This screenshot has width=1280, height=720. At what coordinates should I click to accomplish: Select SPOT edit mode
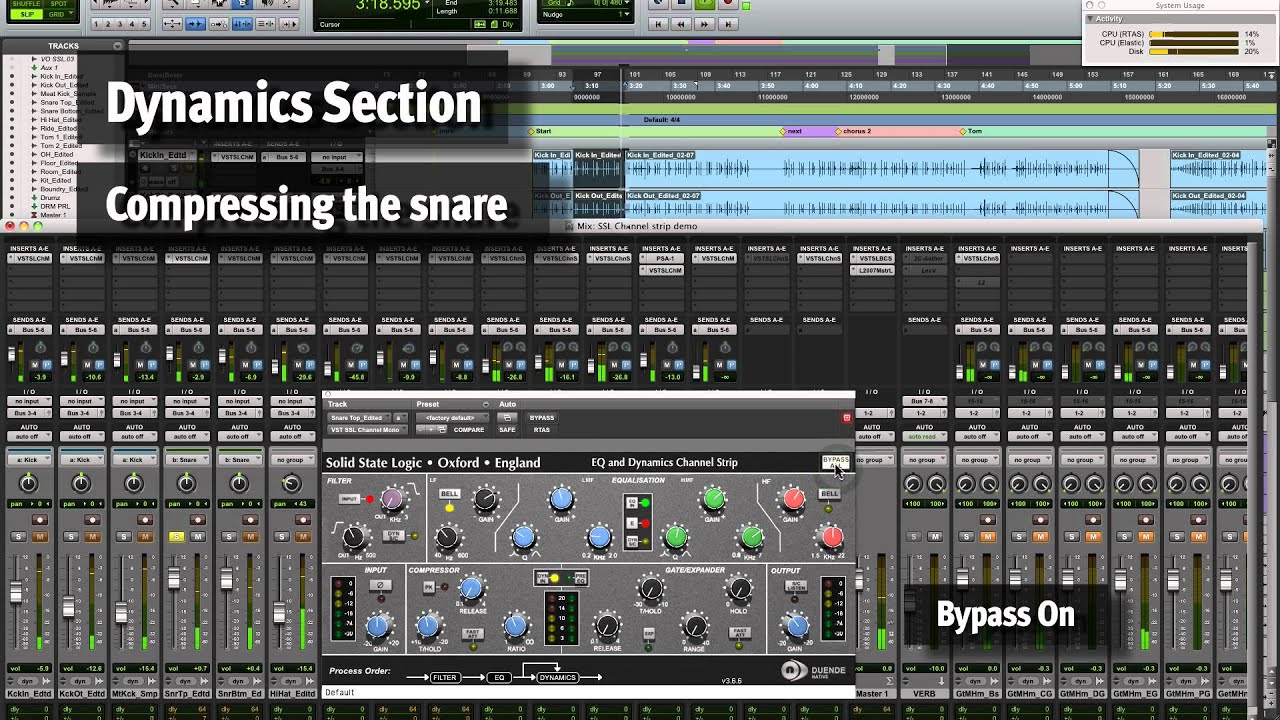tap(59, 4)
